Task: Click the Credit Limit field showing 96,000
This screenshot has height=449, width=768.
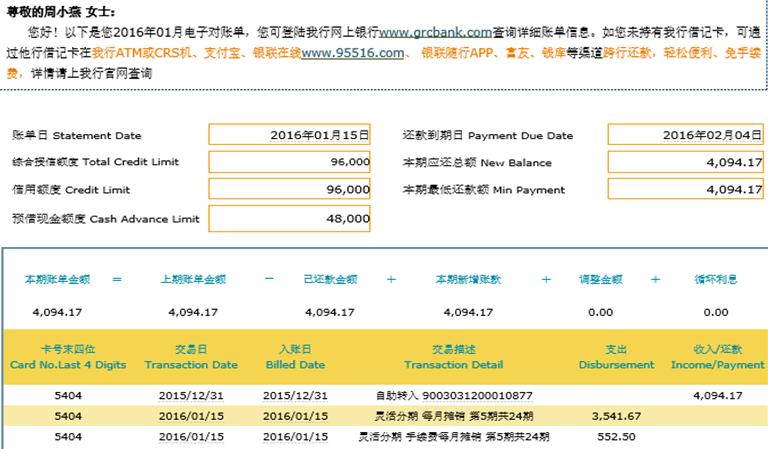Action: [290, 189]
